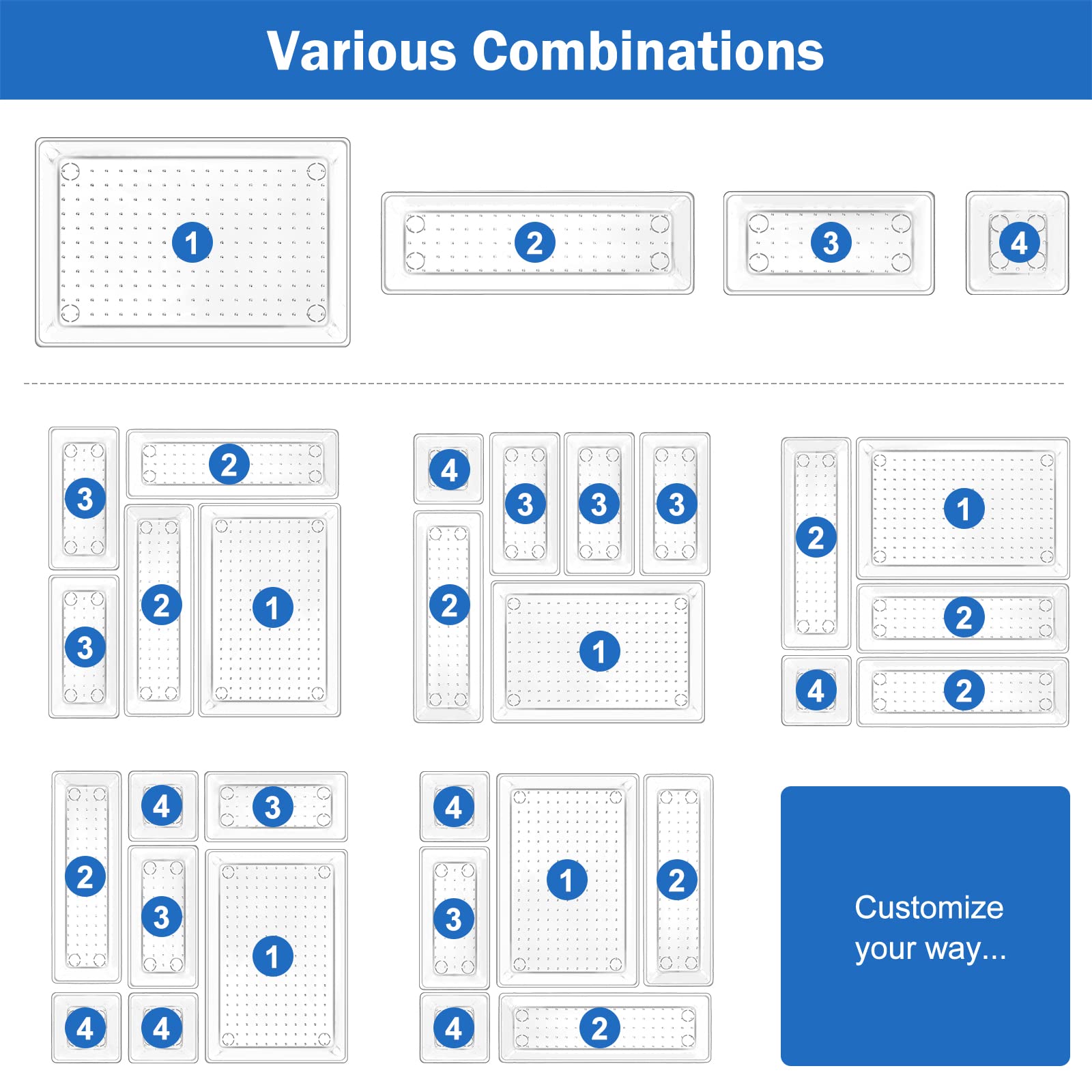This screenshot has height=1092, width=1092.
Task: Click number 1 badge in layout with three 2-trays
Action: point(963,508)
